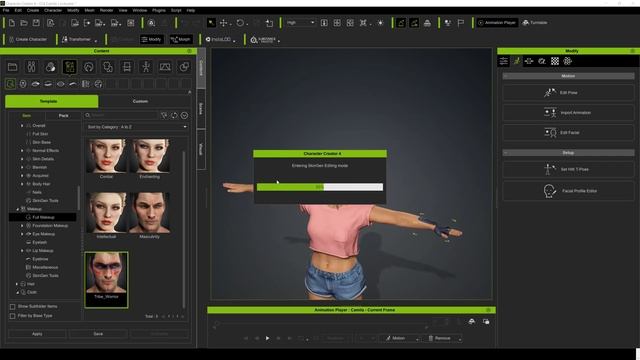Switch to the Pack tab

(x=63, y=116)
